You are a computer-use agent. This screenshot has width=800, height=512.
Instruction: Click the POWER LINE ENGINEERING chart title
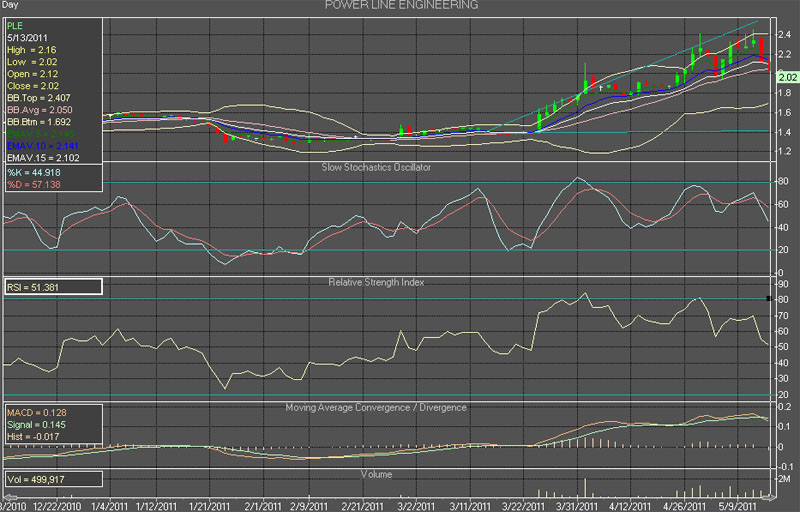tap(402, 5)
